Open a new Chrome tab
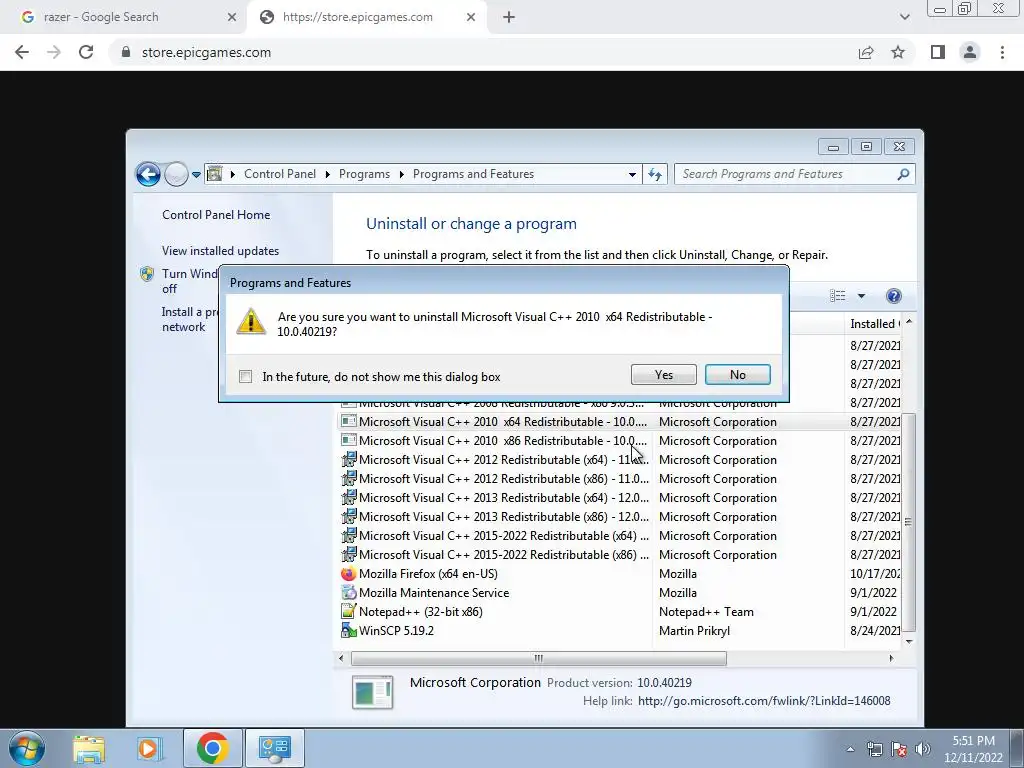This screenshot has width=1024, height=768. click(509, 17)
